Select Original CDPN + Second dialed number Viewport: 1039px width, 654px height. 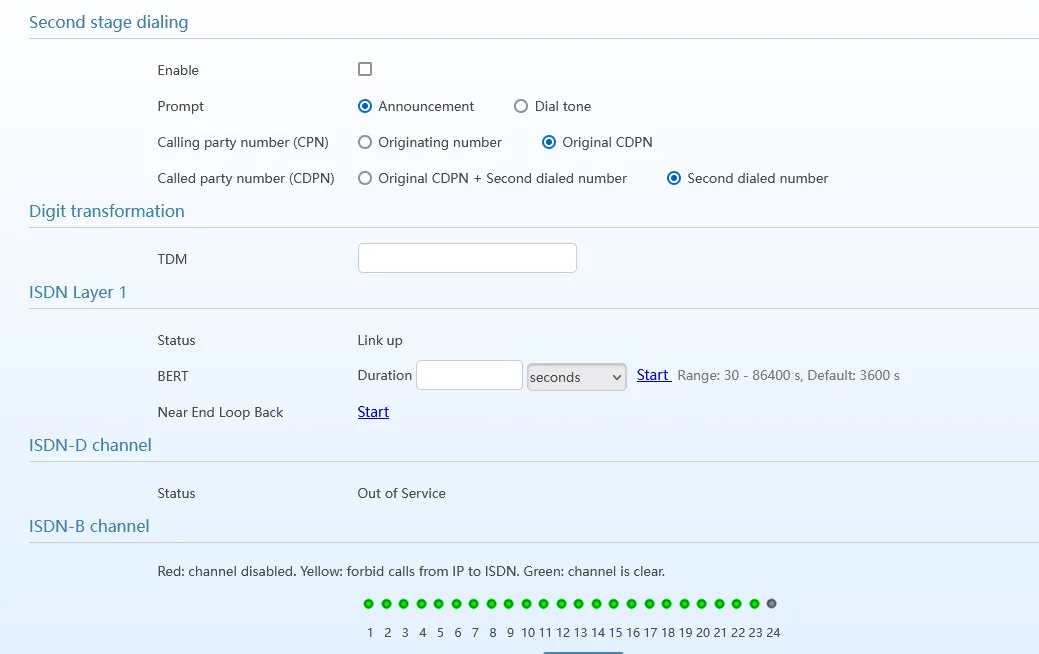[x=364, y=178]
